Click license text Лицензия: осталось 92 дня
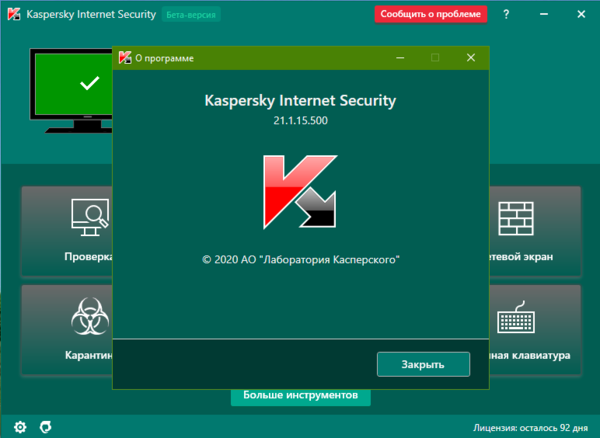The width and height of the screenshot is (600, 438). point(530,427)
